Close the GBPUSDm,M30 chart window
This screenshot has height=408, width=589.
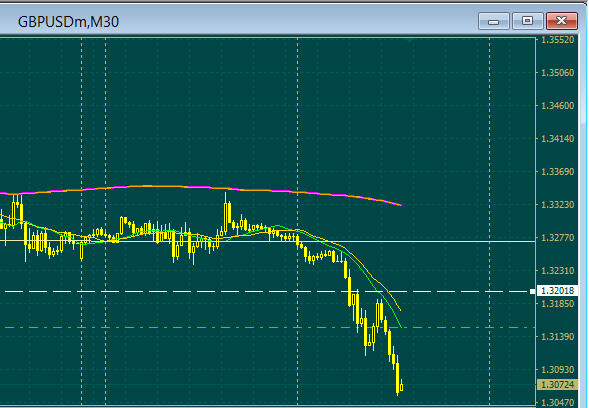click(562, 21)
